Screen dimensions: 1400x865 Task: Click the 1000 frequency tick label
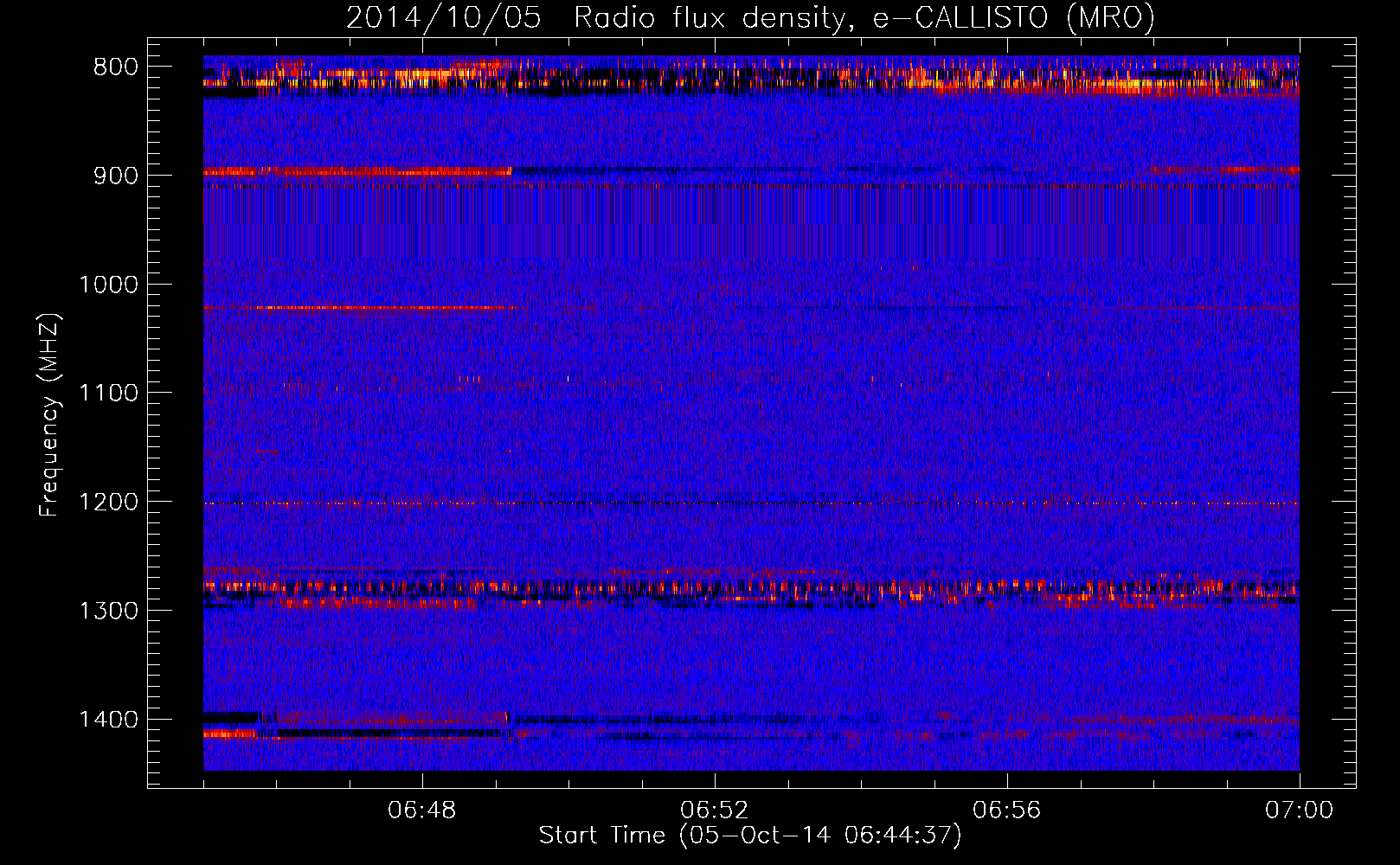click(108, 285)
